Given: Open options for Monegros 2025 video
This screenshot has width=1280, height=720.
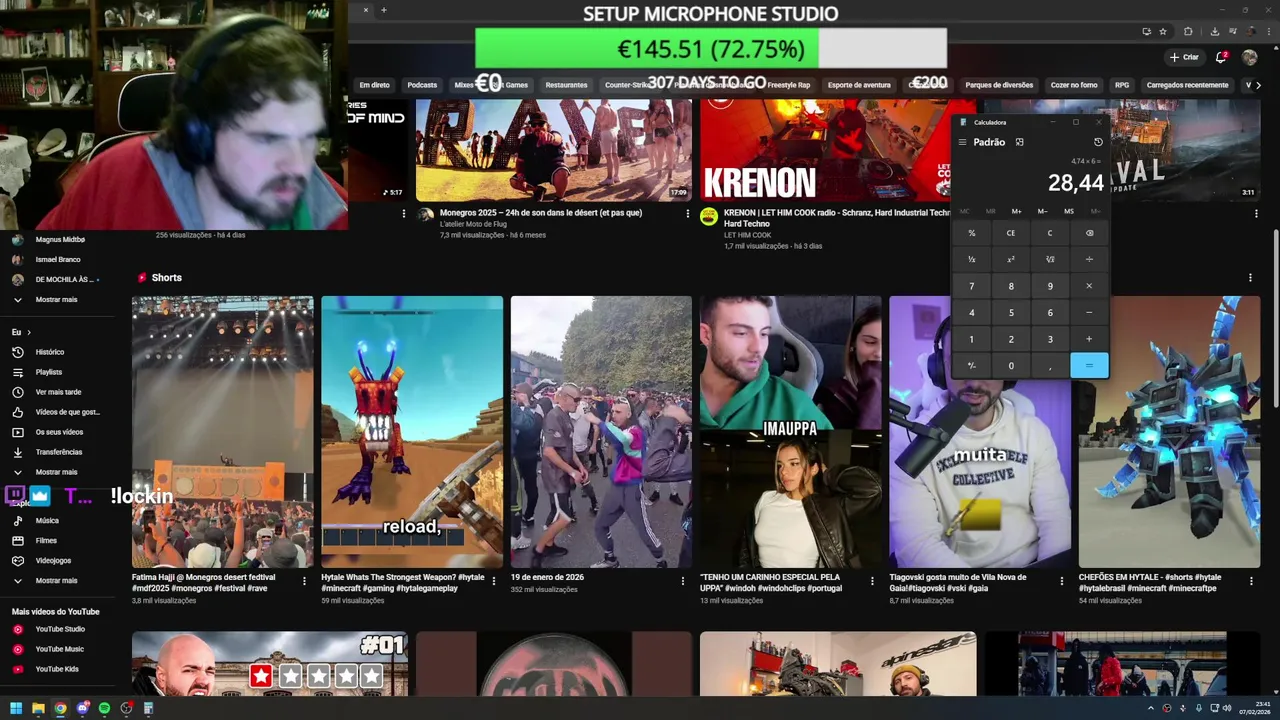Looking at the screenshot, I should coord(687,214).
